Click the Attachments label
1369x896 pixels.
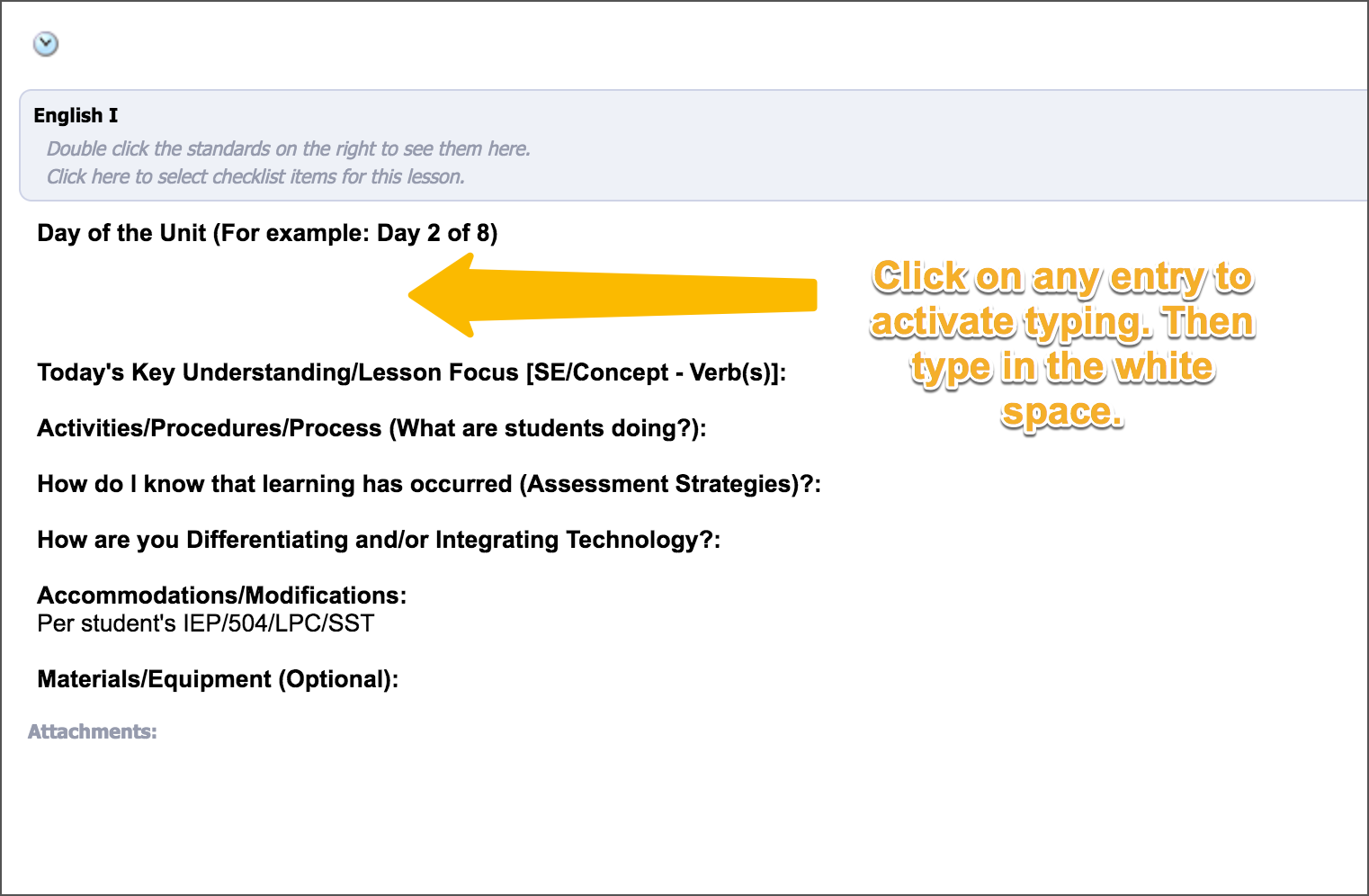click(x=92, y=731)
